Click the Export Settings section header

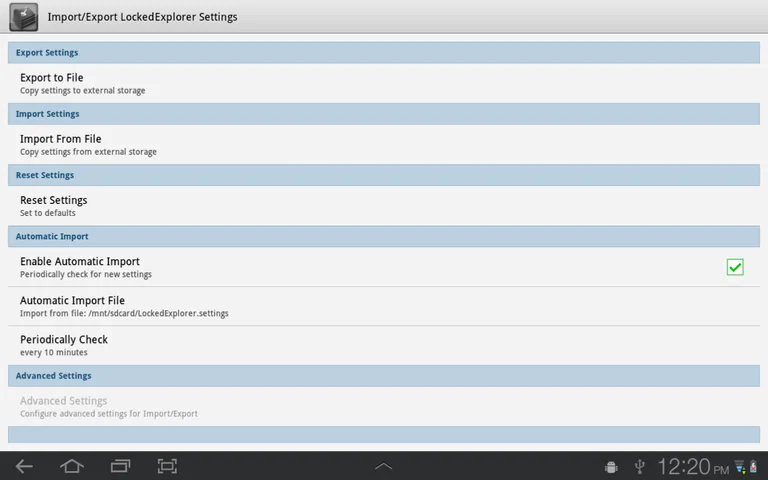384,52
